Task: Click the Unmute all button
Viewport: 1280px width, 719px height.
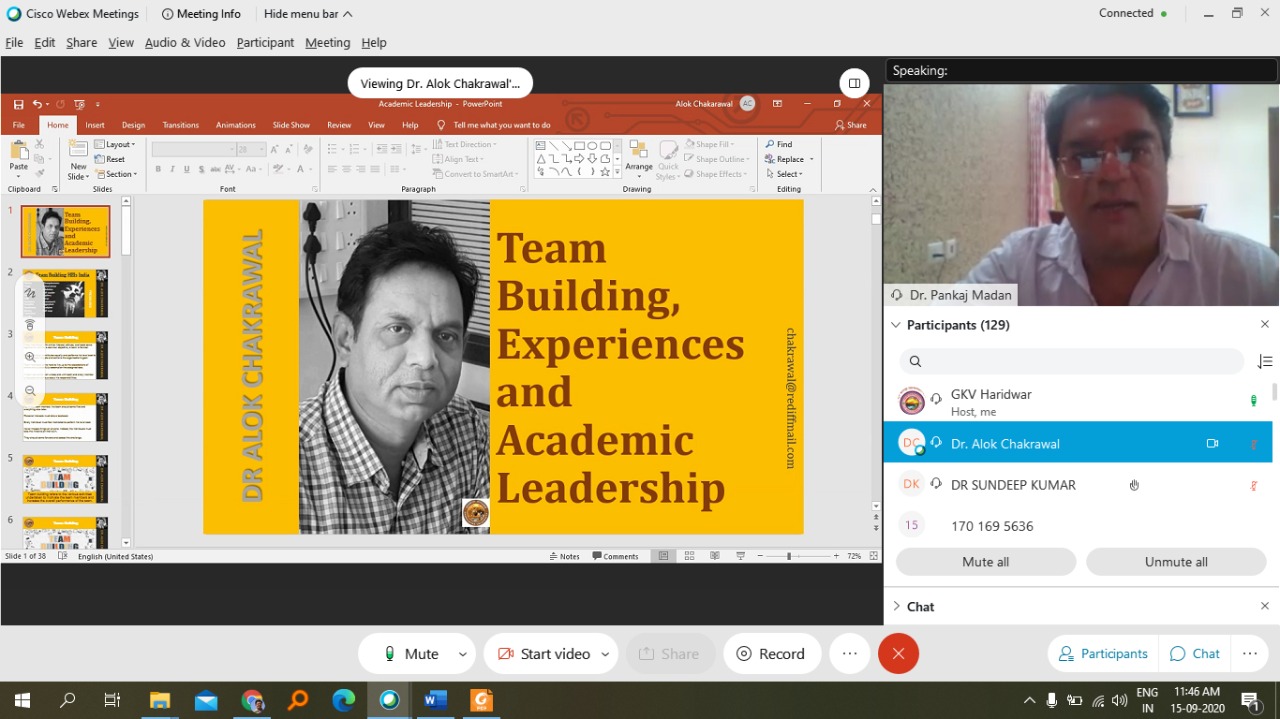Action: click(1175, 562)
